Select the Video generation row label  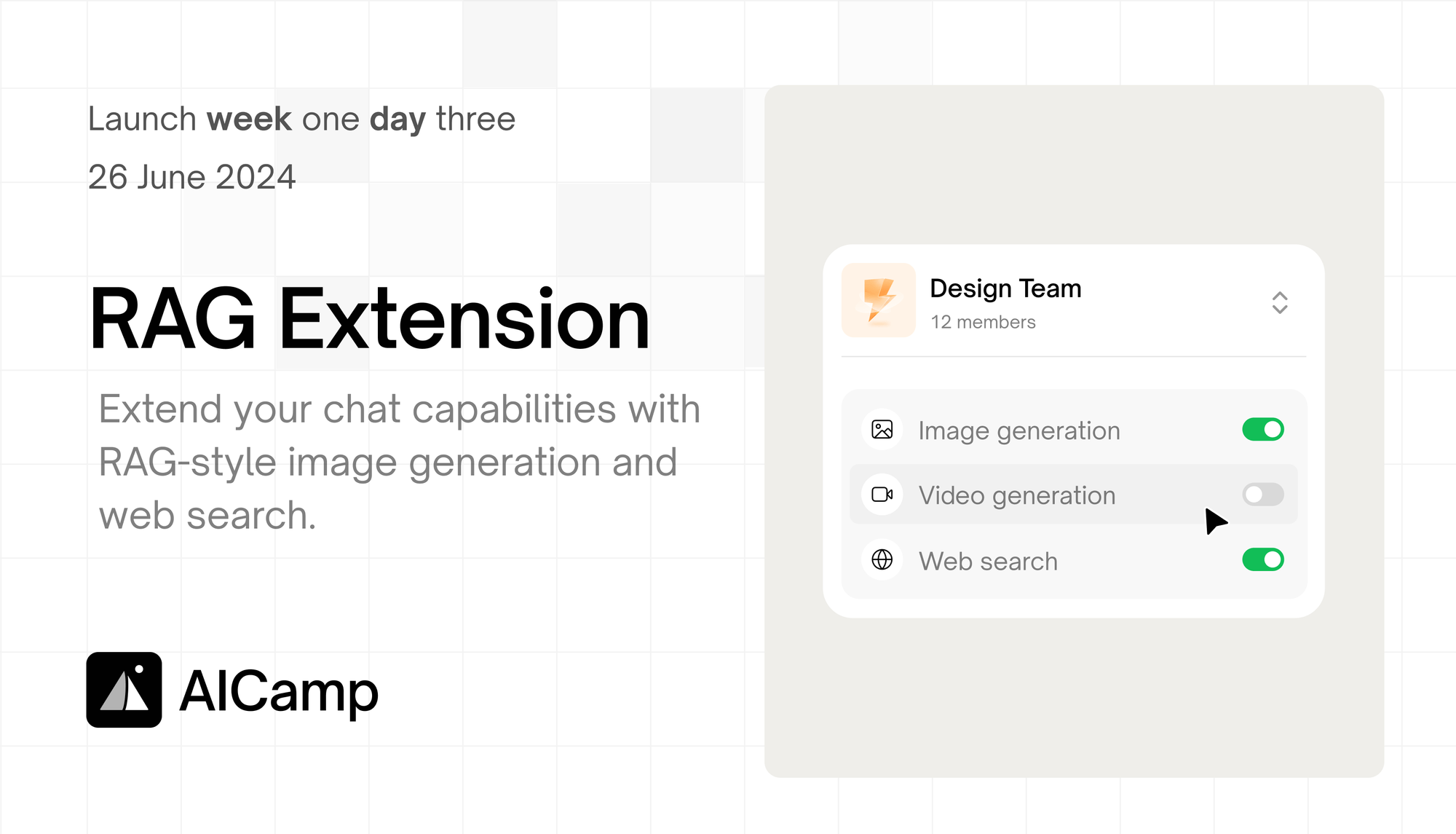[1017, 495]
